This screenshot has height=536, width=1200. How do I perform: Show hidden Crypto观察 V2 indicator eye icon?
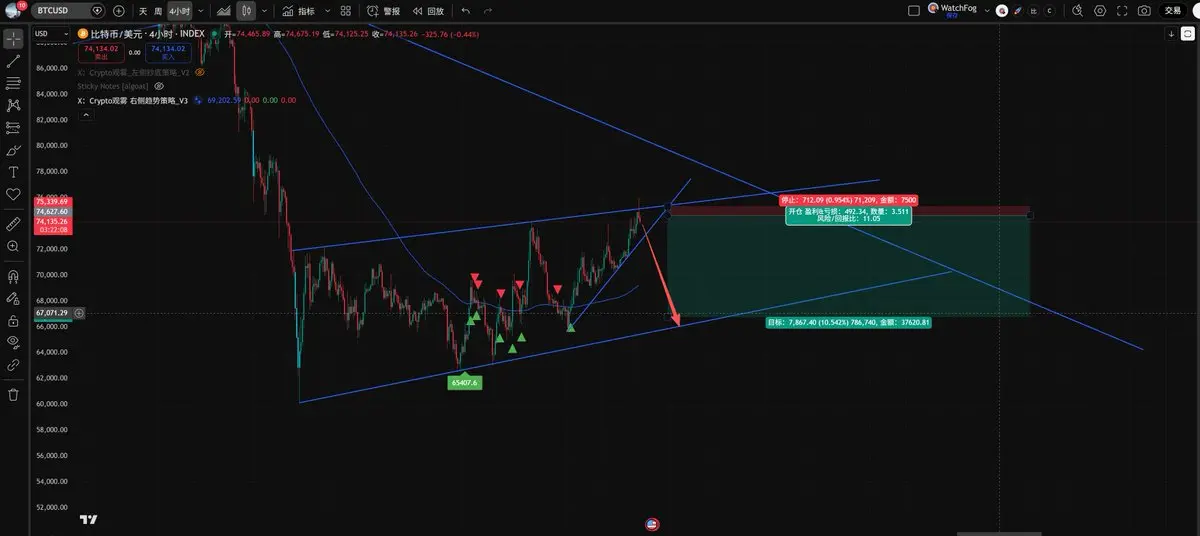point(199,73)
